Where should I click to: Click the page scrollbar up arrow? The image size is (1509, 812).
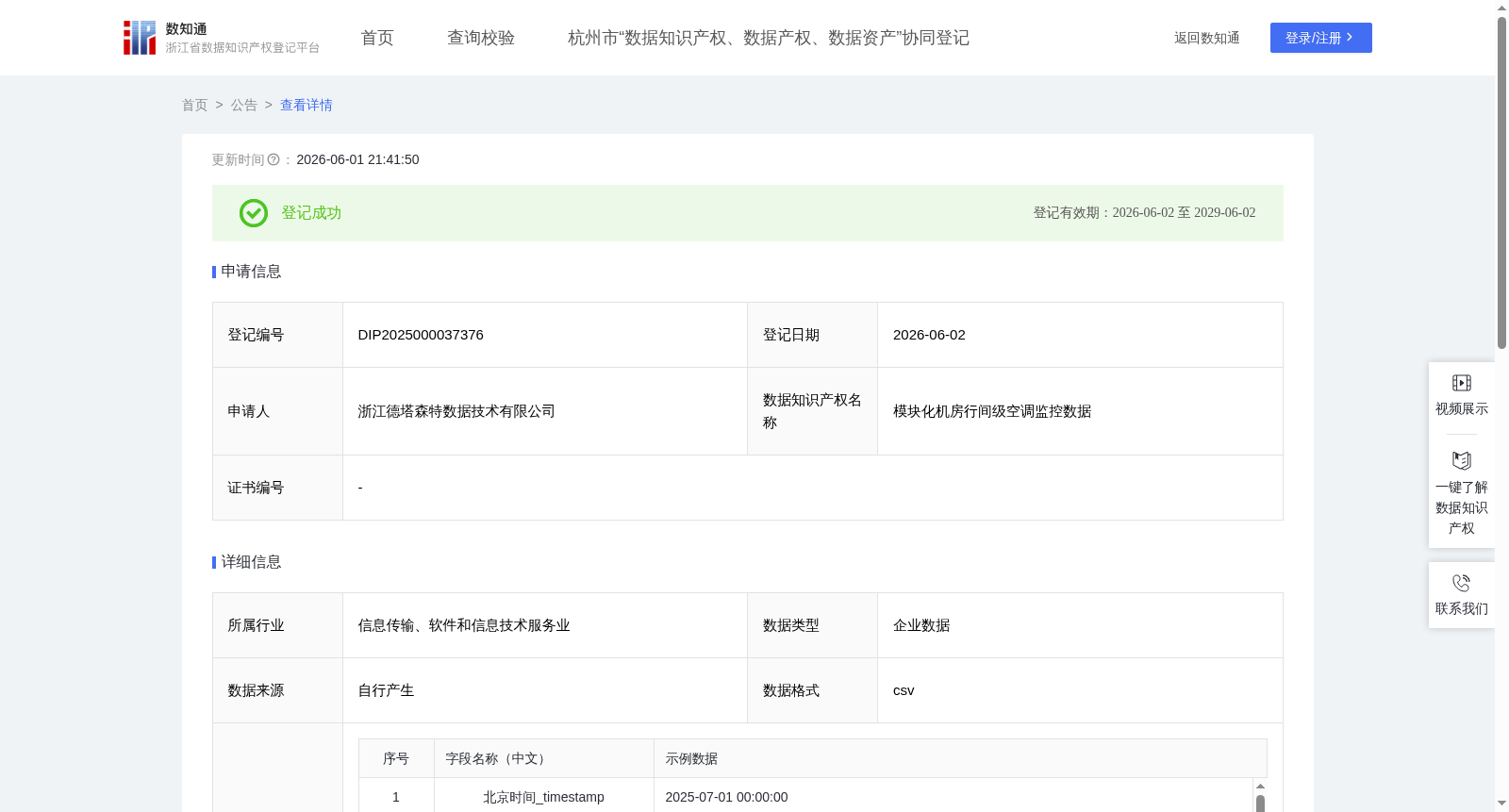(1501, 8)
